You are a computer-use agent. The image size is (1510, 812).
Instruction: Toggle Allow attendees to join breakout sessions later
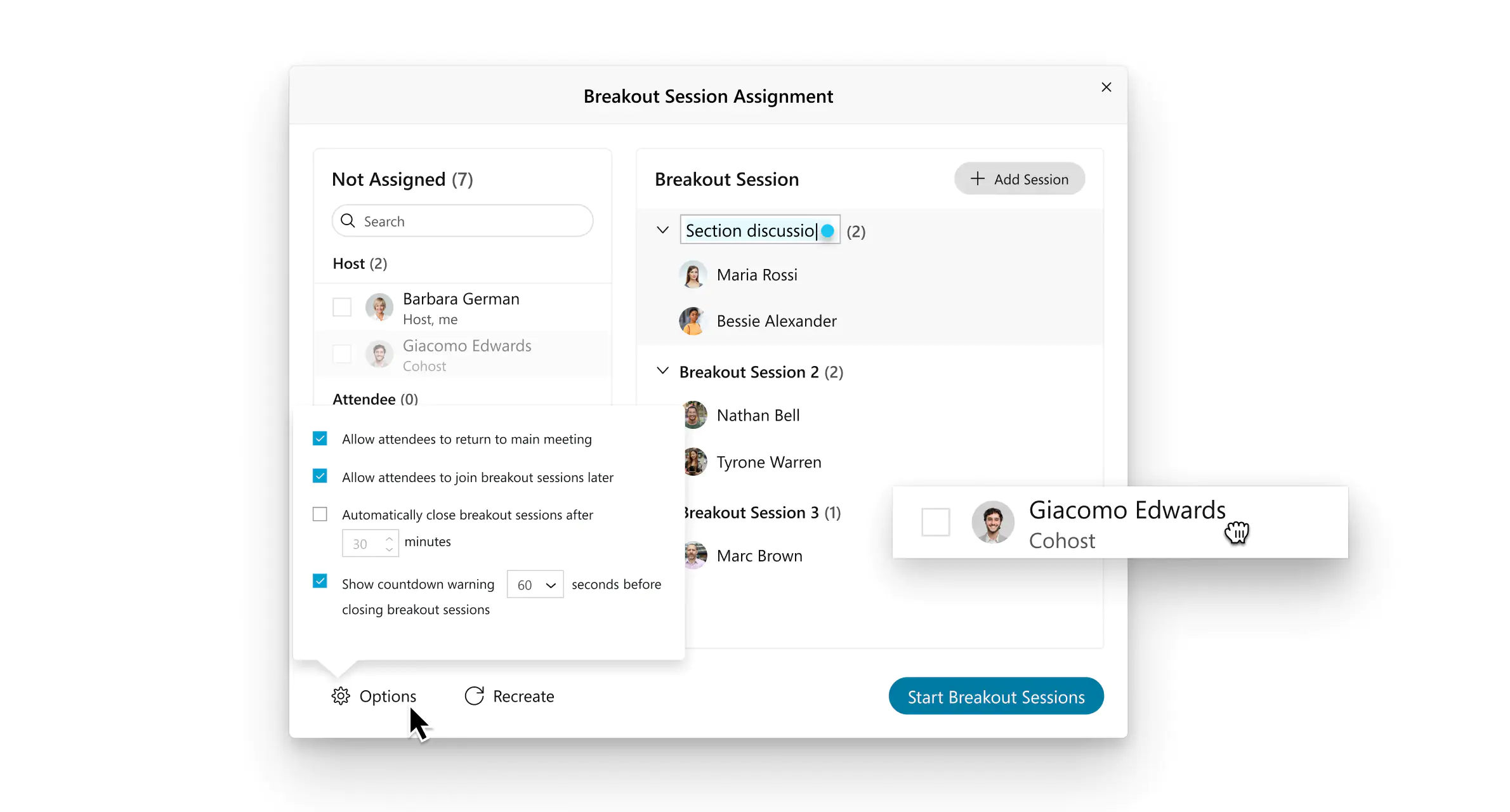[321, 476]
